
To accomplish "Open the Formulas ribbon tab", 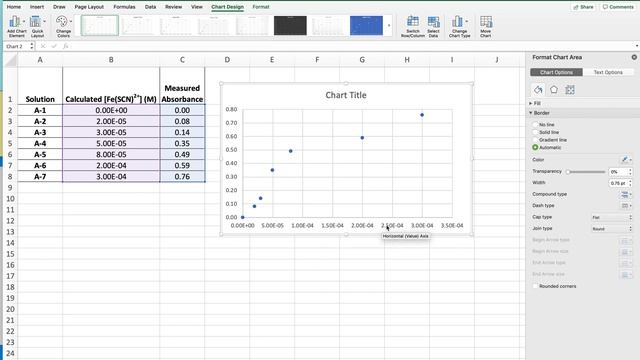I will (124, 7).
